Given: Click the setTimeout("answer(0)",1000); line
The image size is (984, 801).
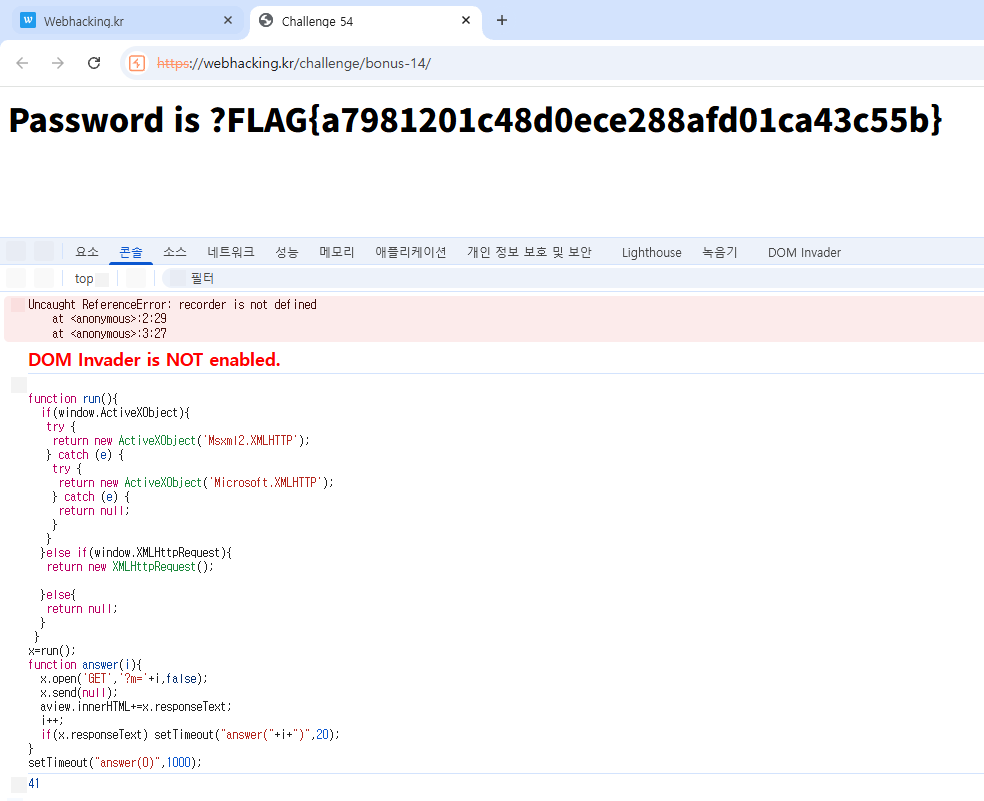Looking at the screenshot, I should (x=115, y=763).
